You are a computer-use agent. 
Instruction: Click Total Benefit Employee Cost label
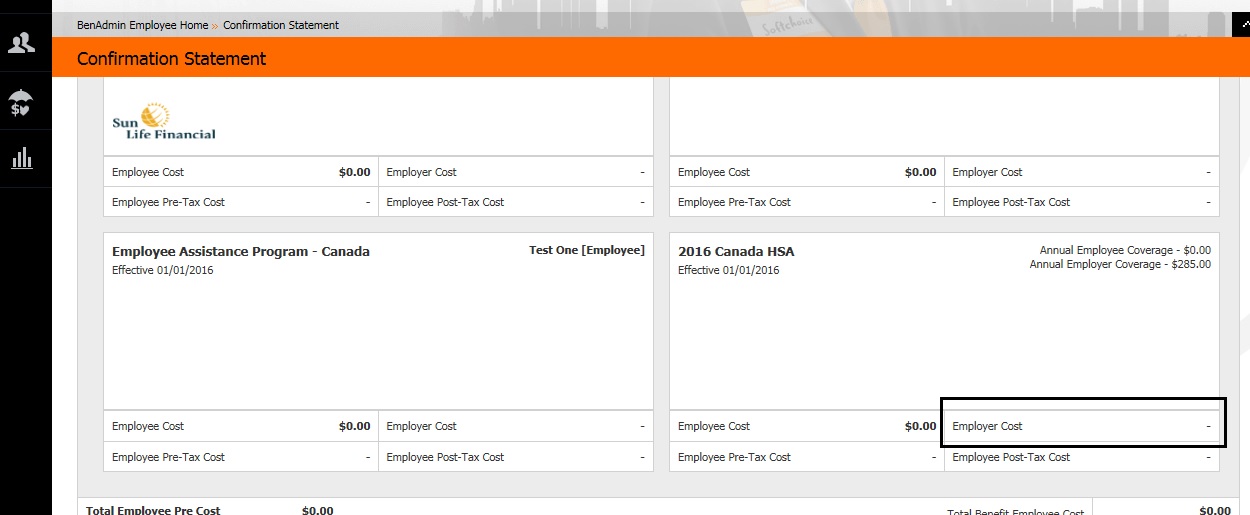tap(1016, 512)
